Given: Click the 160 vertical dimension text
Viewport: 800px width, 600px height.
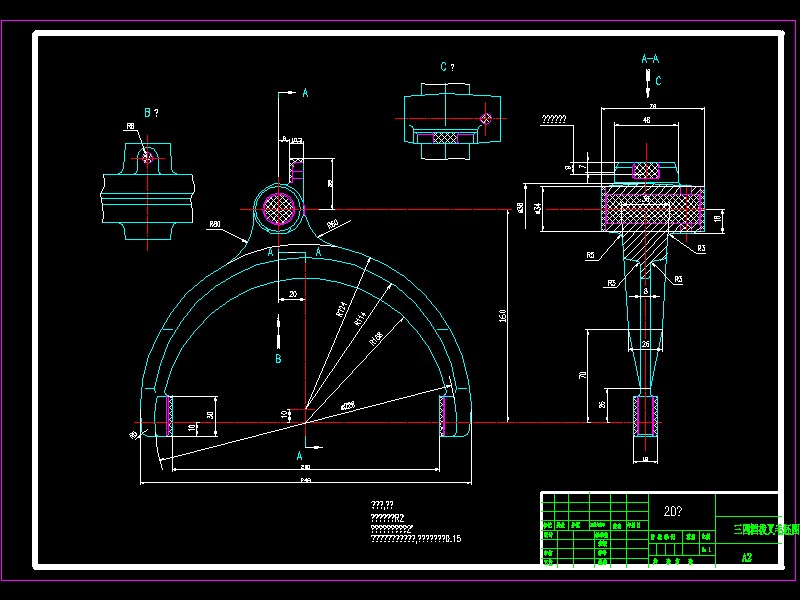Looking at the screenshot, I should (502, 316).
